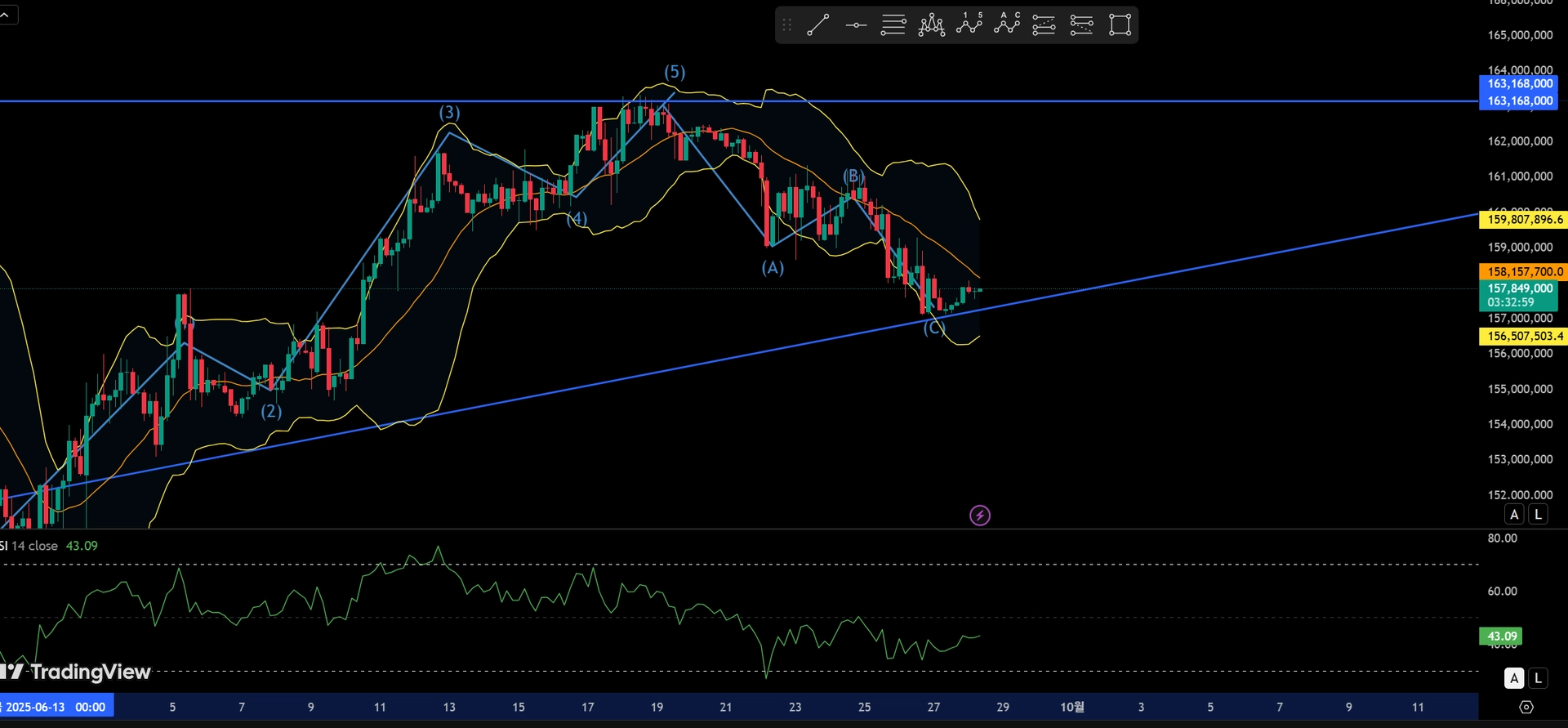Collapse the legend with the chevron arrow
Screen dimensions: 1568x728
tap(7, 14)
